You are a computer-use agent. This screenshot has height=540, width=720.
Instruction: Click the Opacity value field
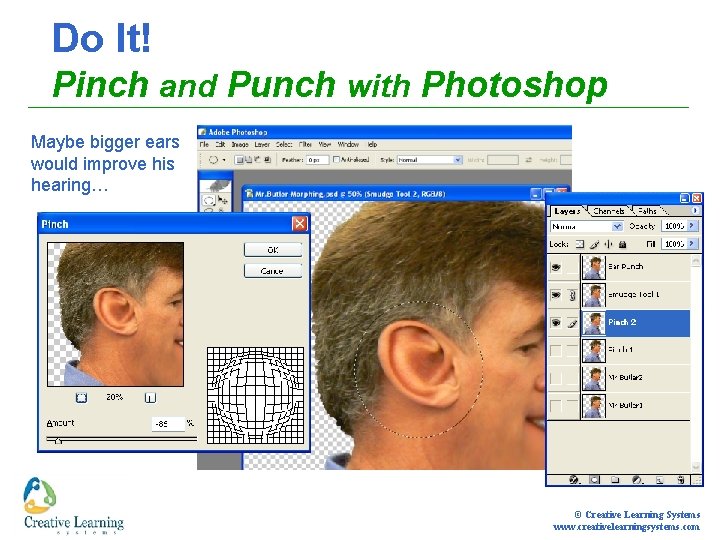(x=674, y=226)
